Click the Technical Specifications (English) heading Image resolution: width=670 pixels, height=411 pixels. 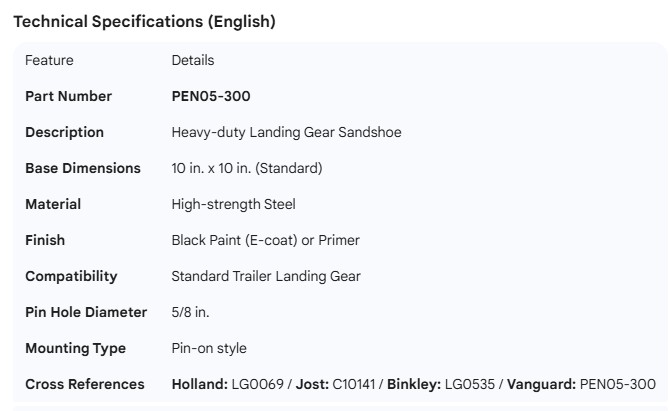click(144, 21)
